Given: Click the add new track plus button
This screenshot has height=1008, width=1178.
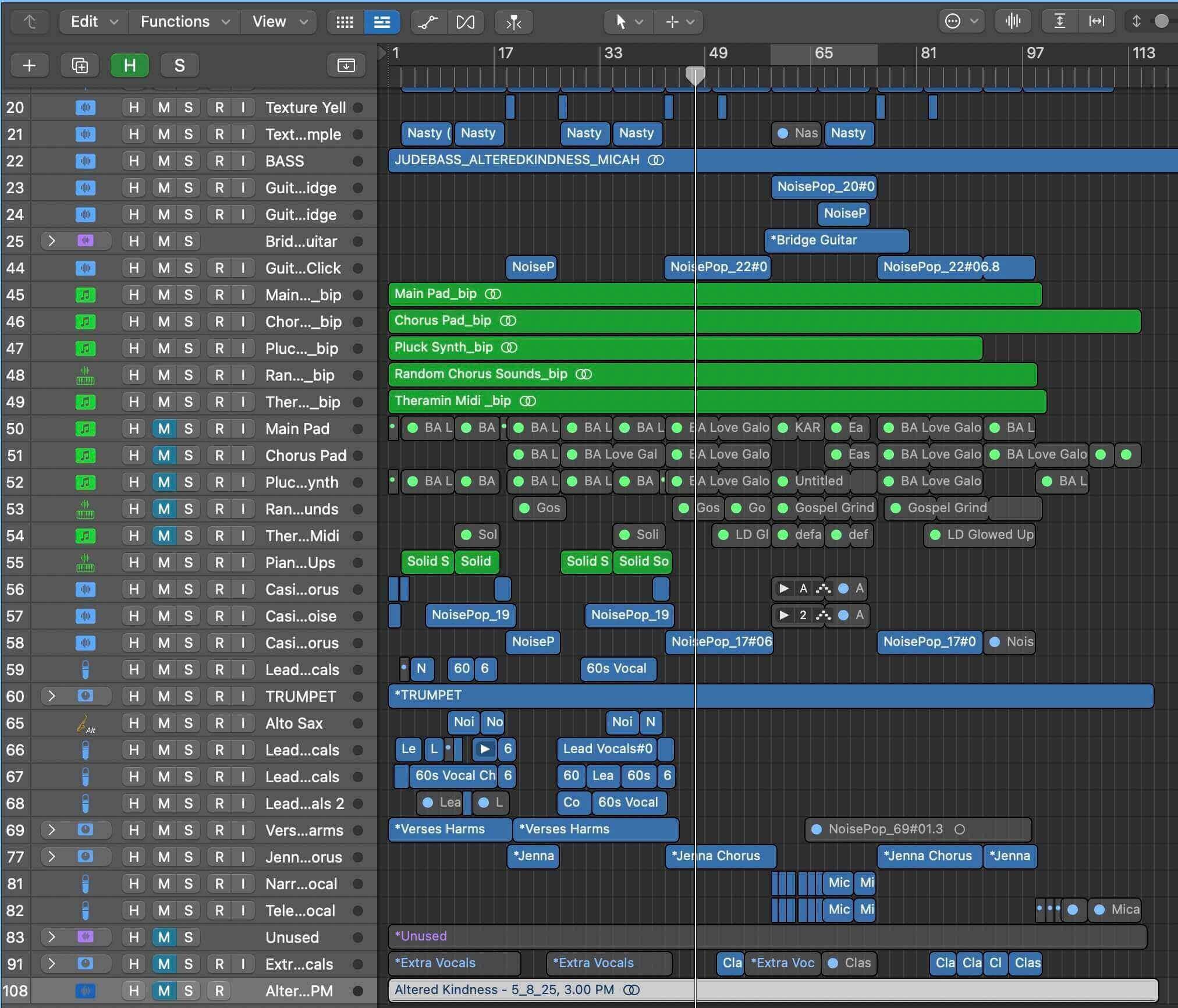Looking at the screenshot, I should click(x=29, y=65).
